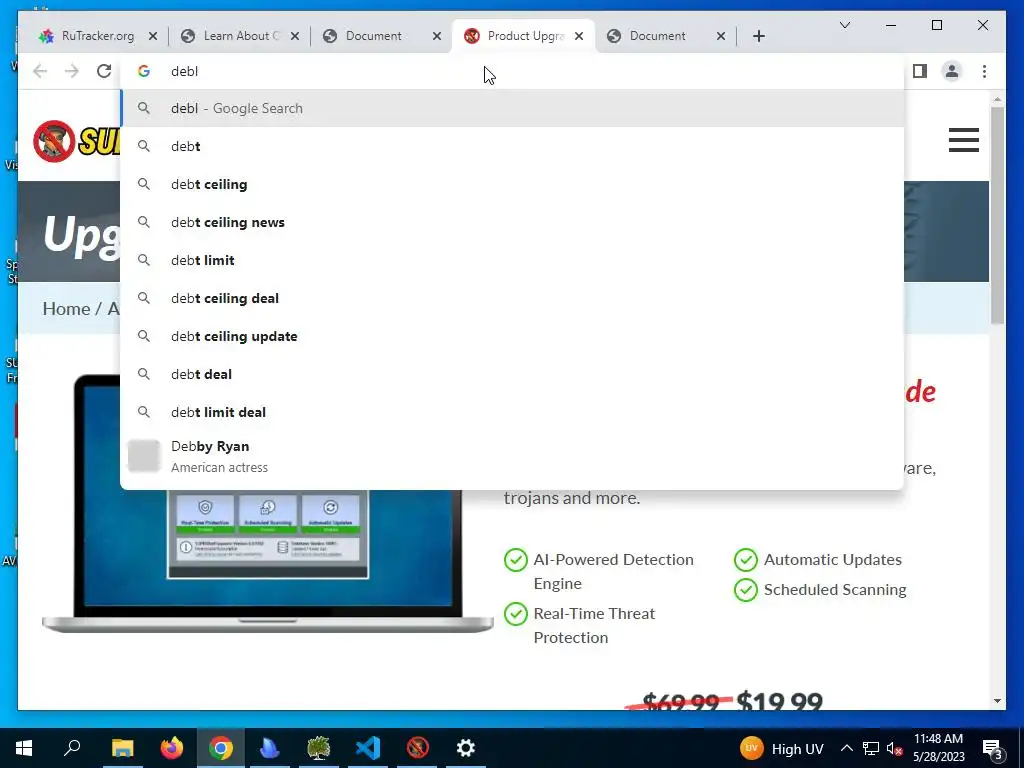
Task: Open the notification center
Action: pos(992,748)
